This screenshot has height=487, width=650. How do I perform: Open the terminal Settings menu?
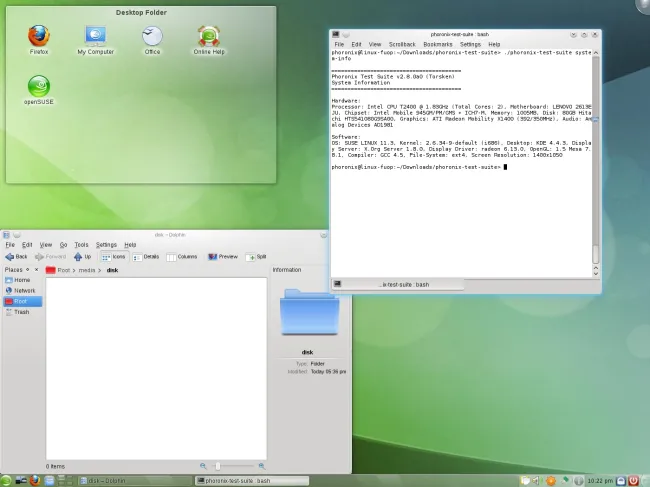coord(471,44)
